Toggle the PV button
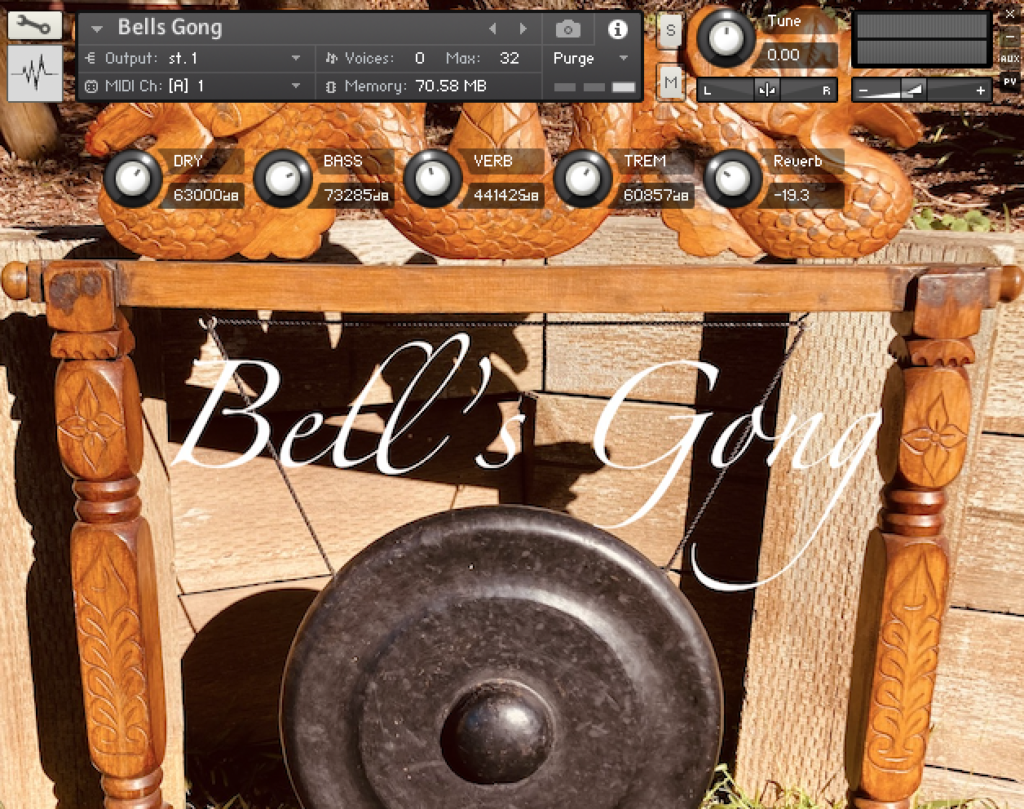 point(1010,82)
